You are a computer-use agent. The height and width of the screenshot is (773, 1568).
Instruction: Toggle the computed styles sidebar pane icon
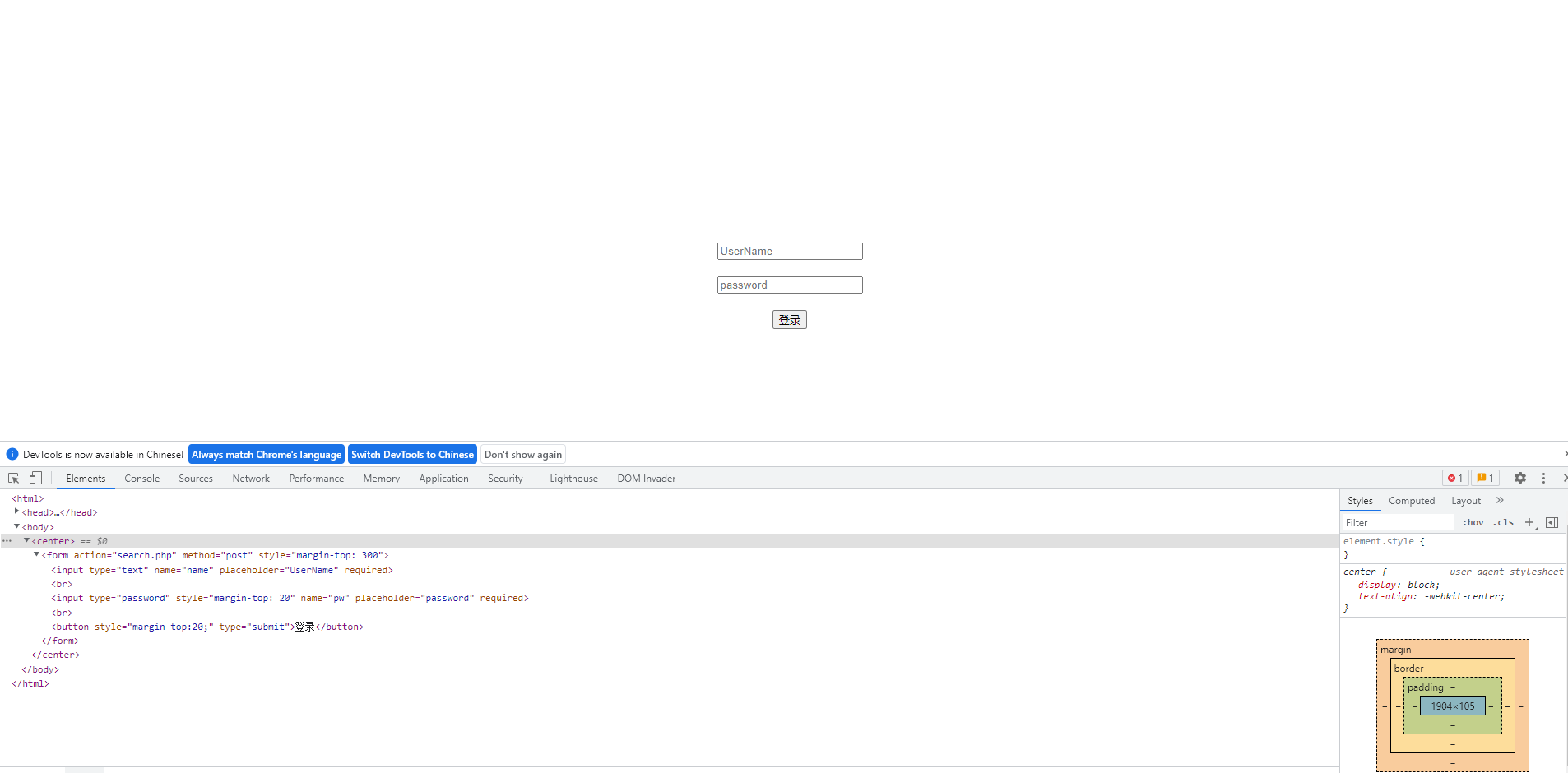pos(1552,522)
